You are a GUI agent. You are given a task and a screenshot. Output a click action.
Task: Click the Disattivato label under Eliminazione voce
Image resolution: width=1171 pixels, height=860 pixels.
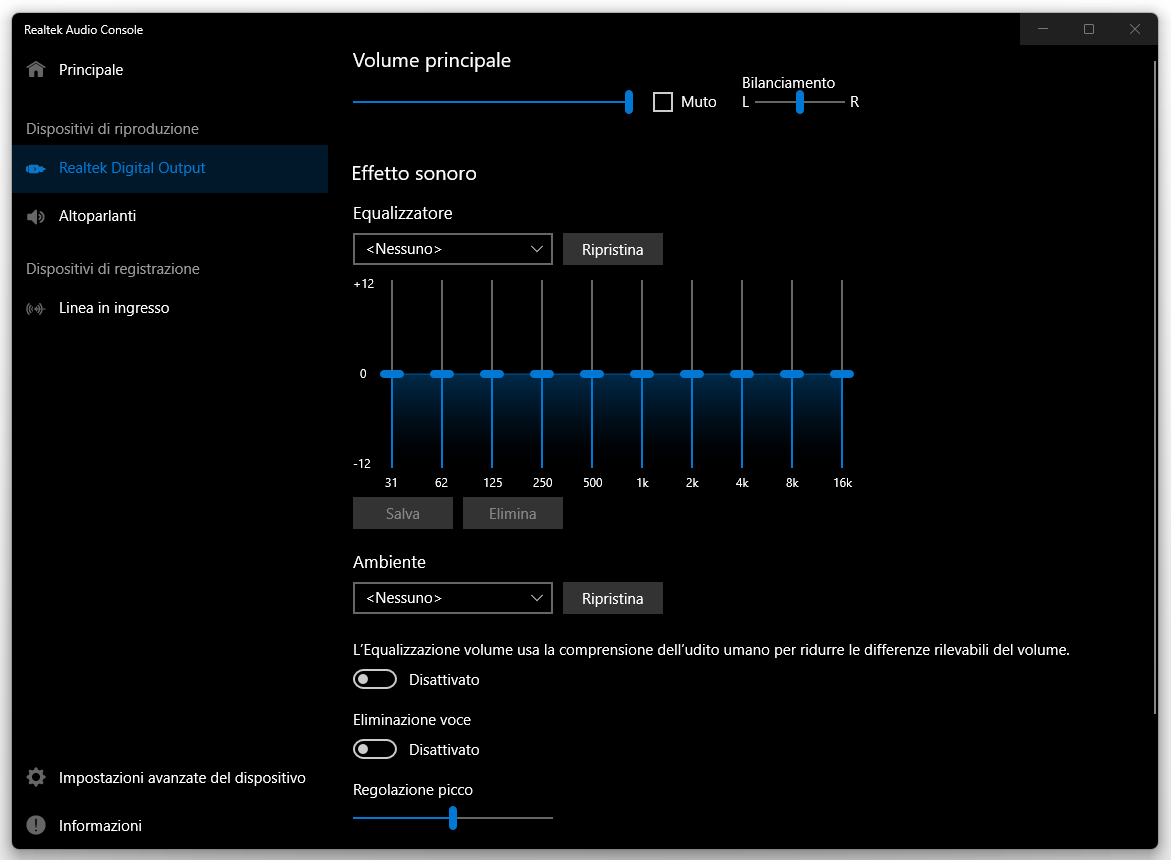coord(444,750)
